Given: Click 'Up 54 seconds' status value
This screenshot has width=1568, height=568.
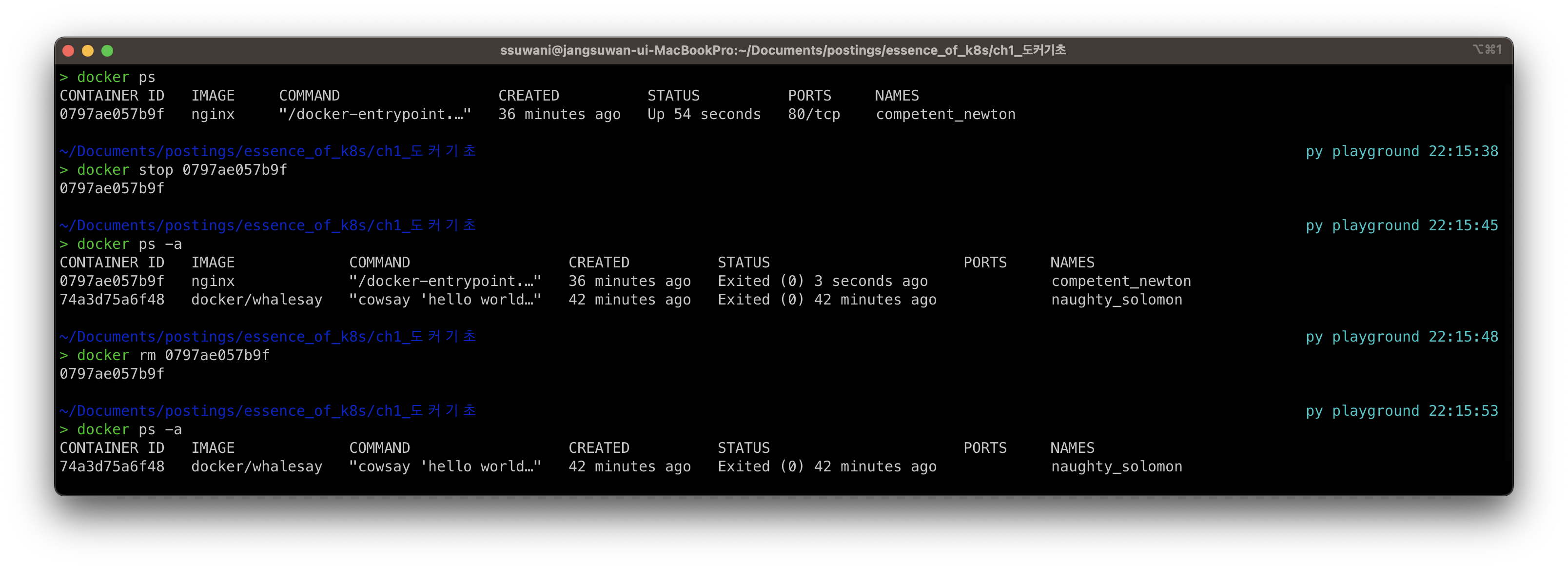Looking at the screenshot, I should [x=704, y=115].
